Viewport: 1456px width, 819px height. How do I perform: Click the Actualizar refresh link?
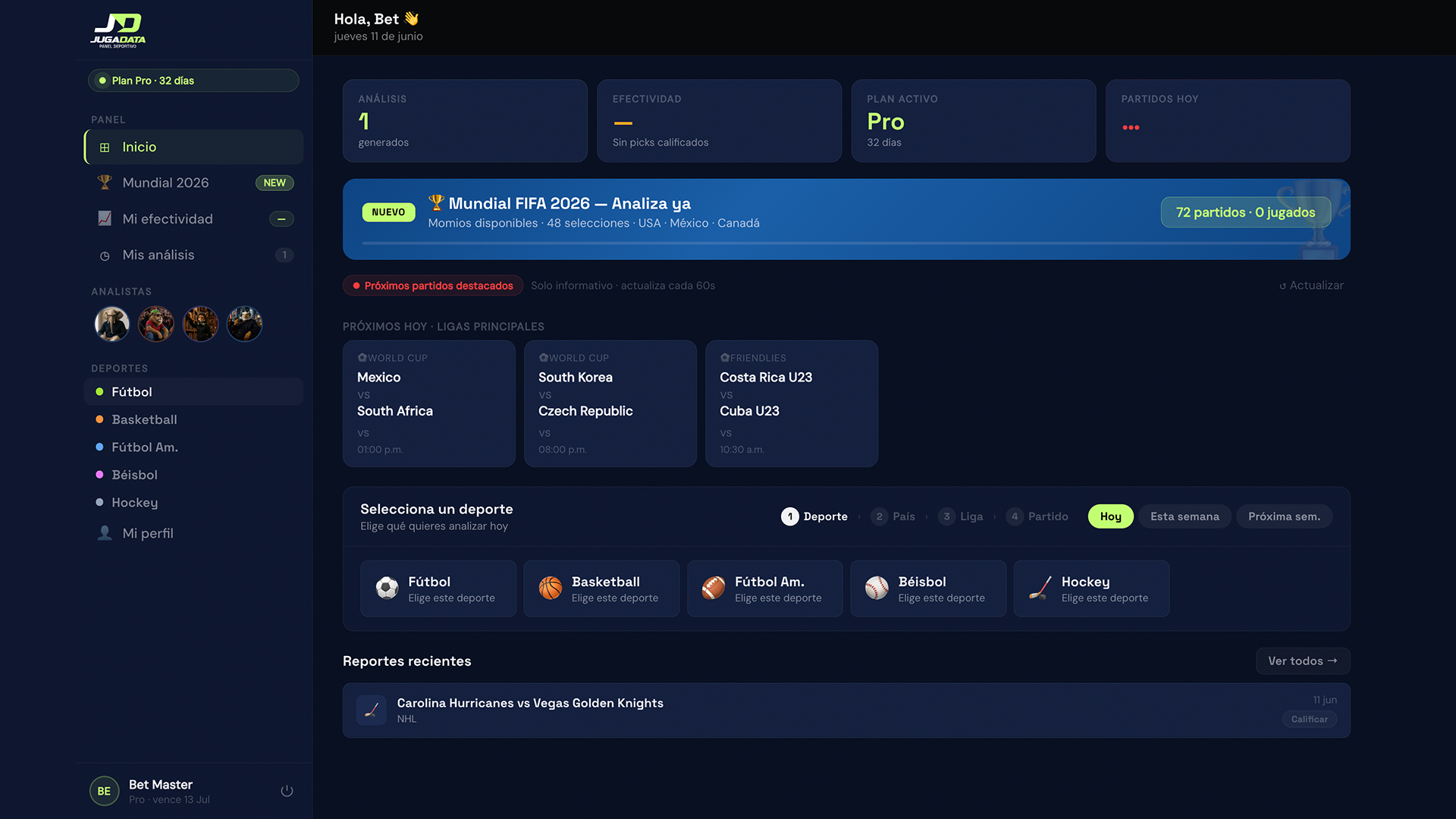tap(1311, 286)
